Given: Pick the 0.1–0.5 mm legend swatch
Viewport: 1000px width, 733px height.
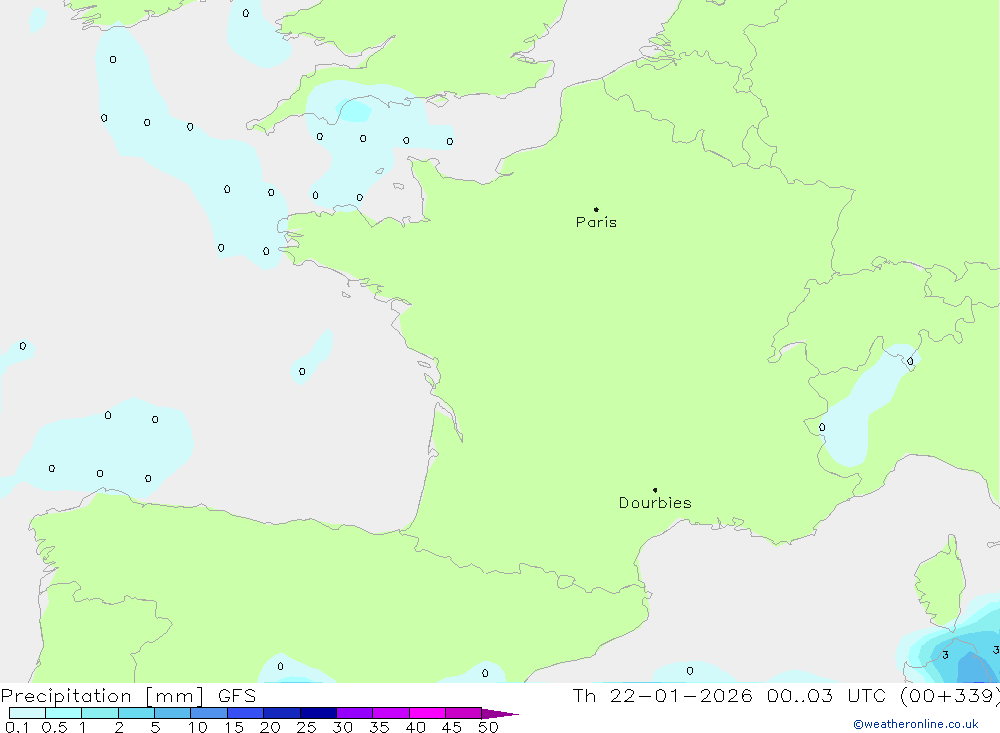Looking at the screenshot, I should 27,713.
